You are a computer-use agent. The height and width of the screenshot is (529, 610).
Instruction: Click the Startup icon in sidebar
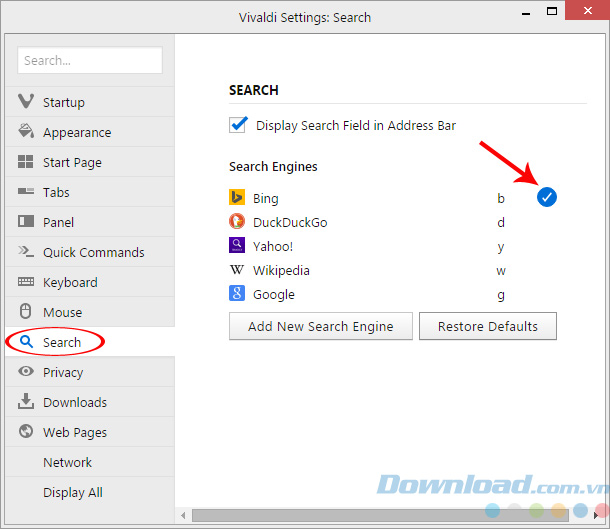pos(26,102)
